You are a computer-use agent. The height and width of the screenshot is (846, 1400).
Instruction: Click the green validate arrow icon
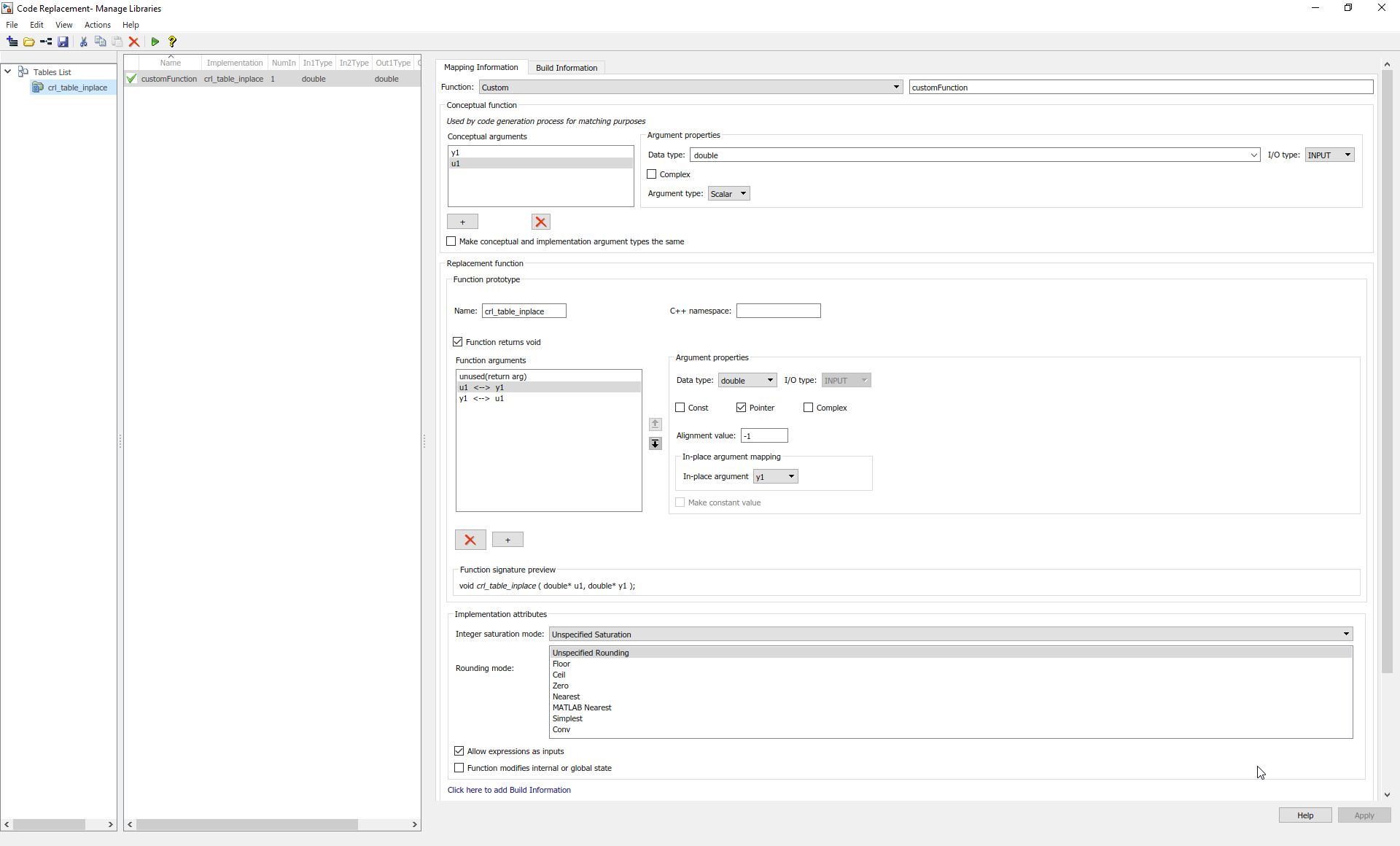(155, 42)
